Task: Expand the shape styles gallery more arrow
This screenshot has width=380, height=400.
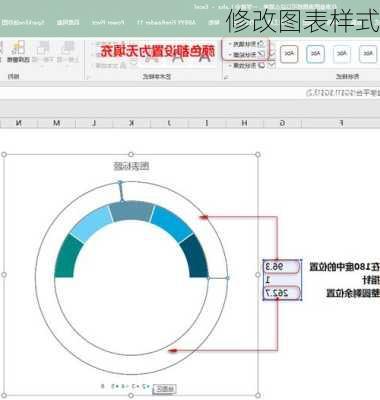Action: tap(272, 65)
